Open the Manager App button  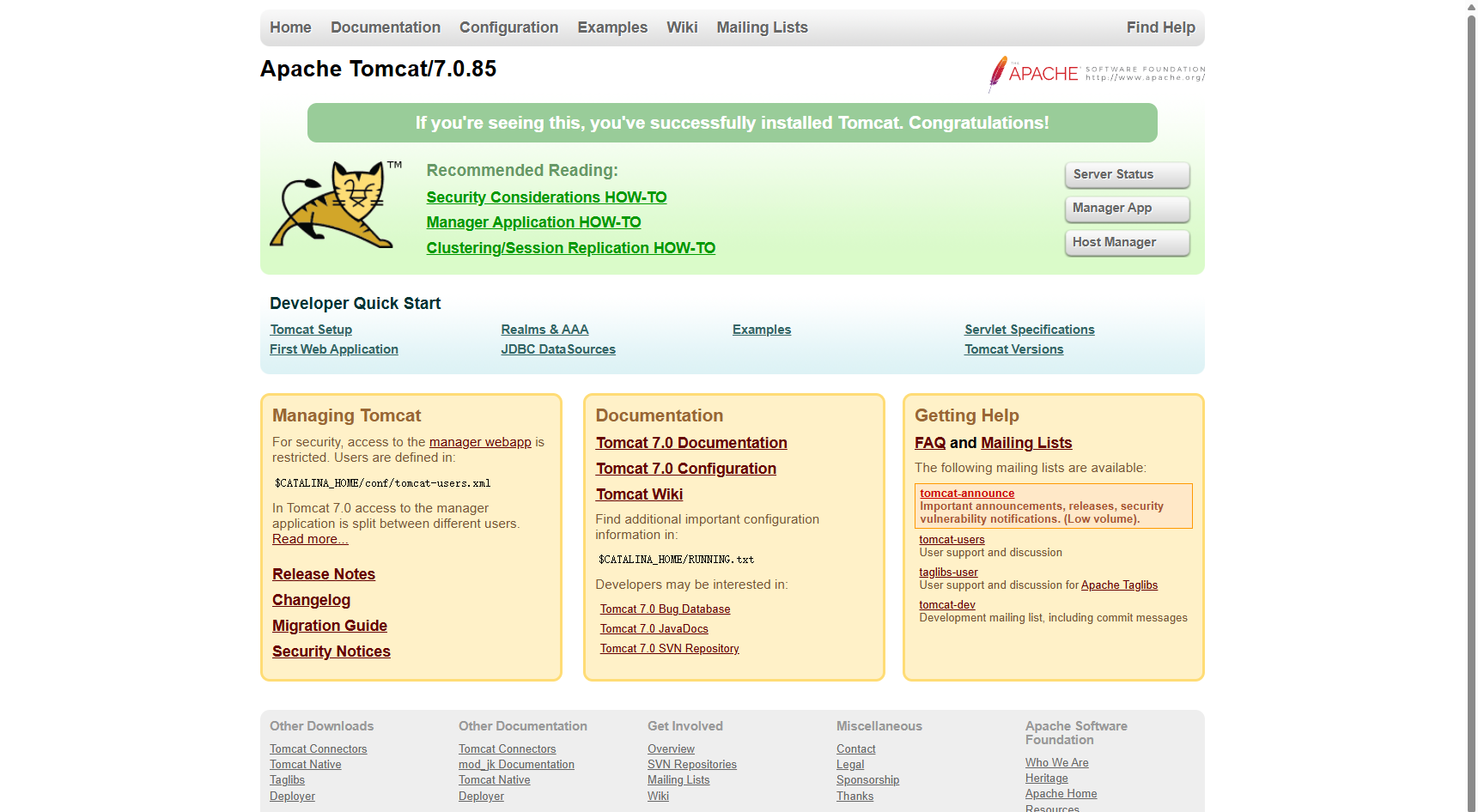pos(1127,209)
